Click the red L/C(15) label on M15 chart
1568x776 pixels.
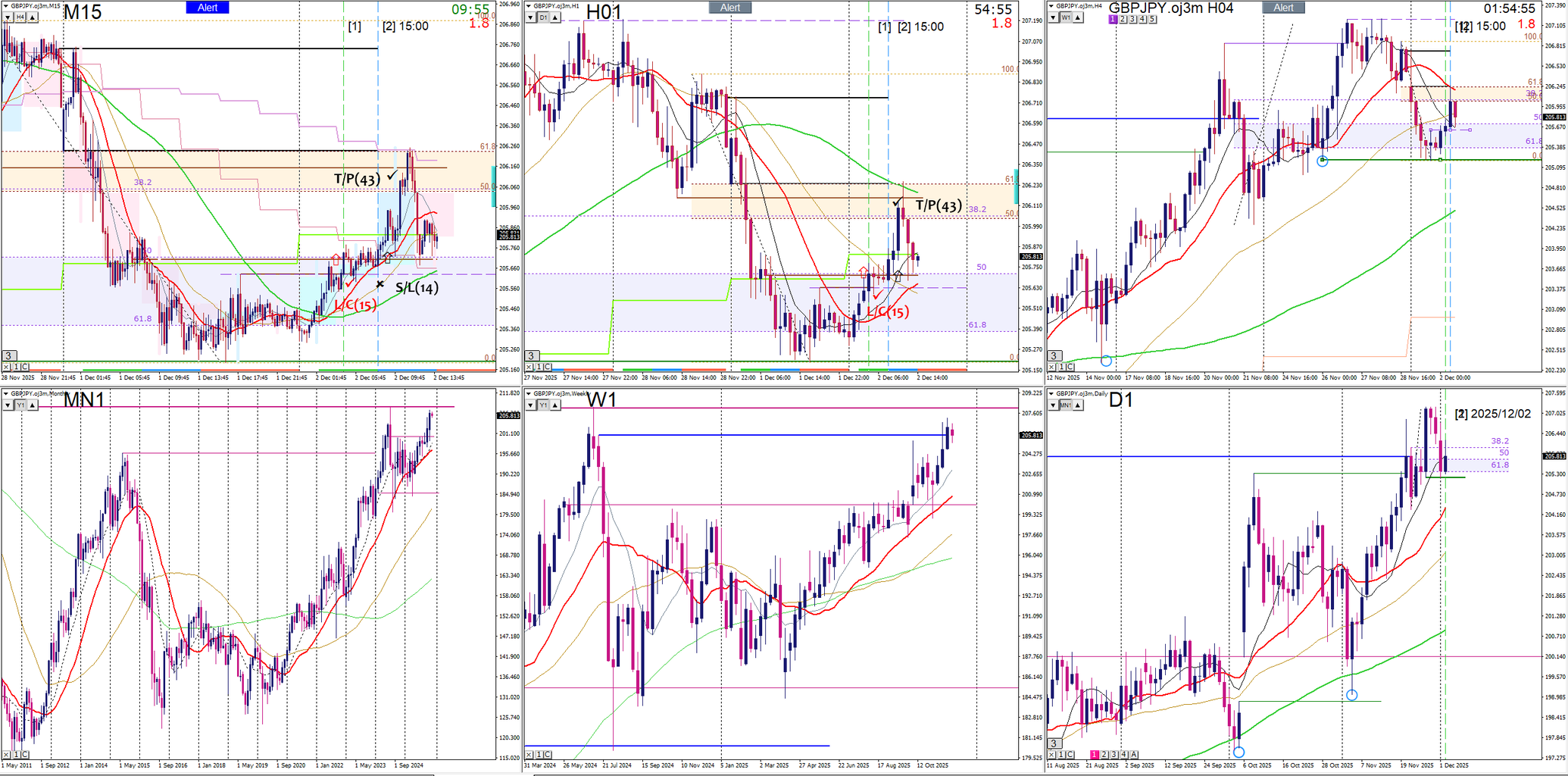[355, 305]
